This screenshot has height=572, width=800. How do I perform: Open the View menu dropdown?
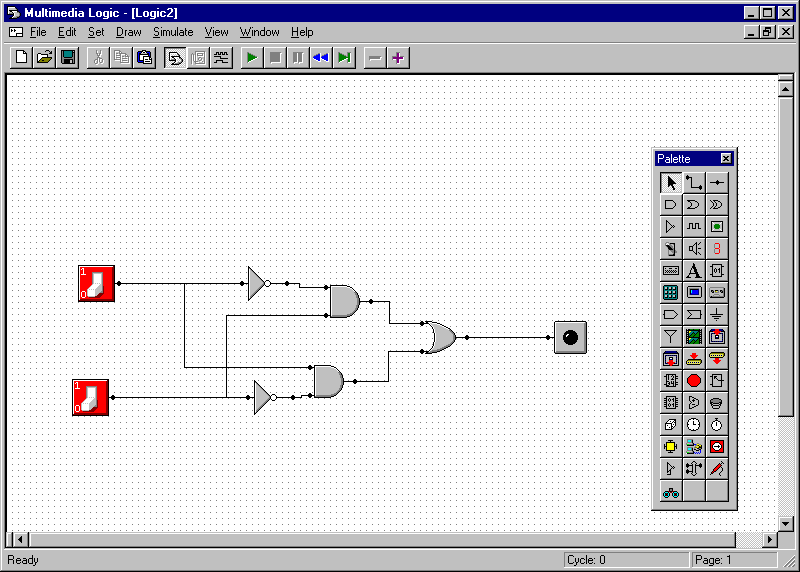tap(216, 32)
